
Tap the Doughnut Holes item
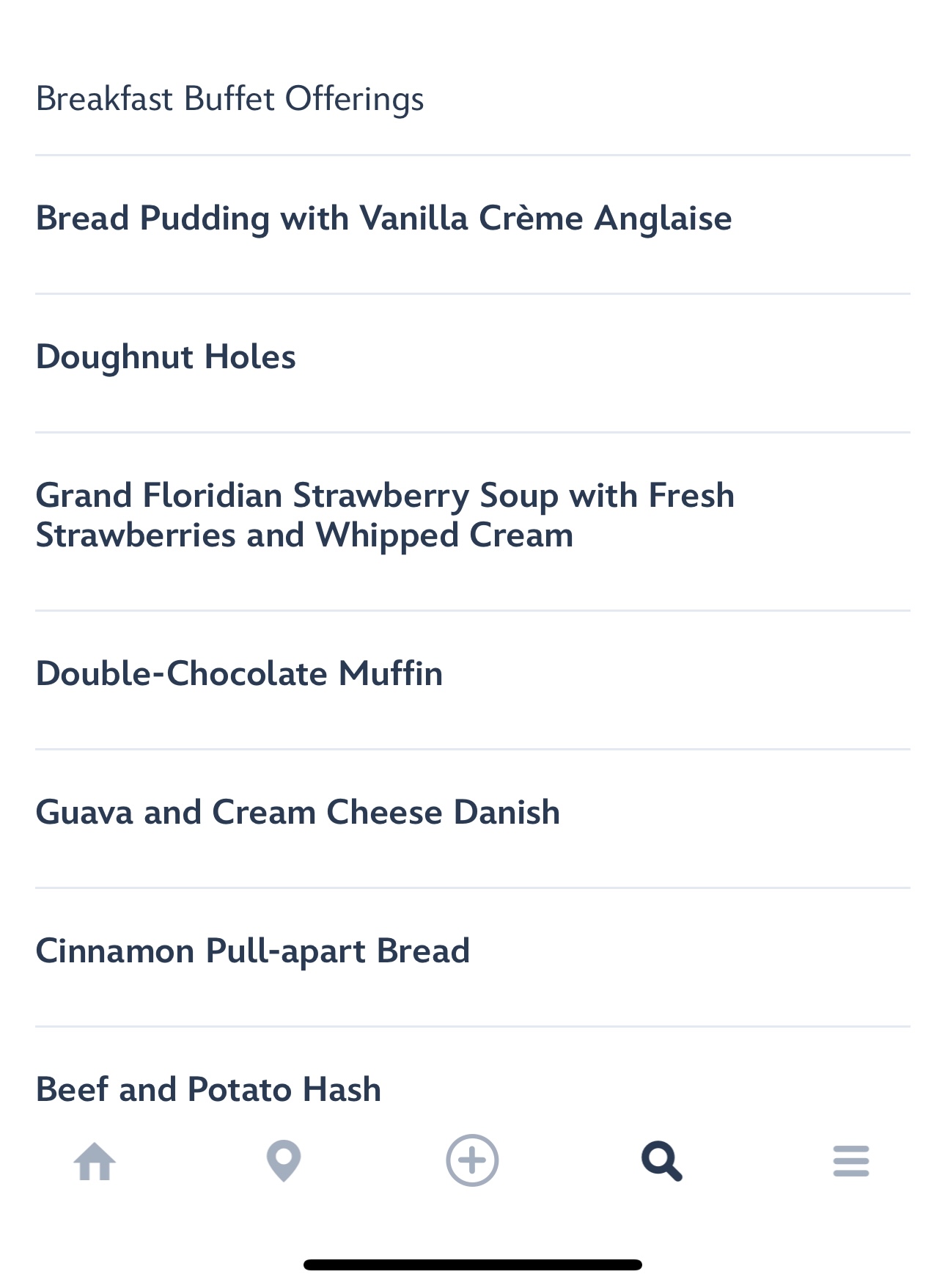166,357
